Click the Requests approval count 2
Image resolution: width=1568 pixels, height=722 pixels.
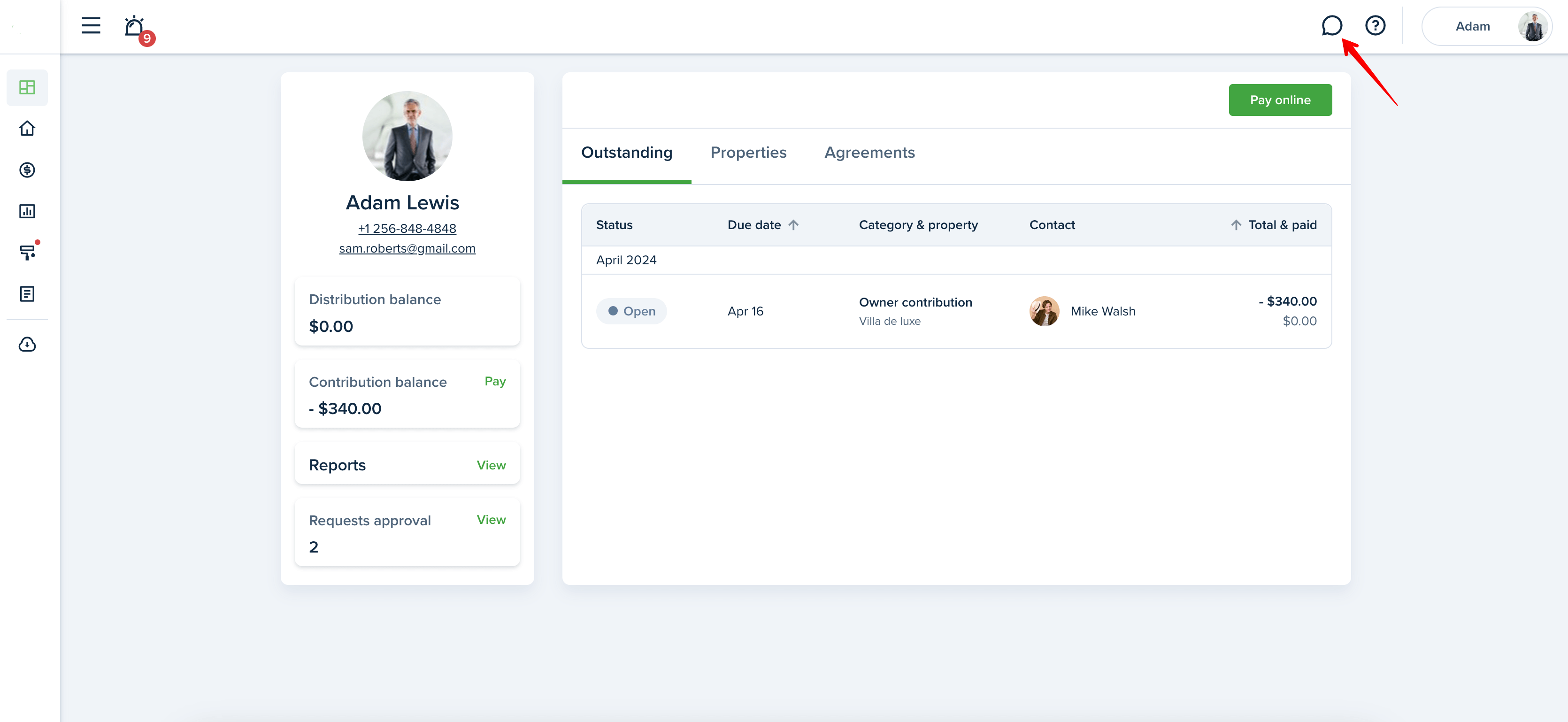point(314,547)
